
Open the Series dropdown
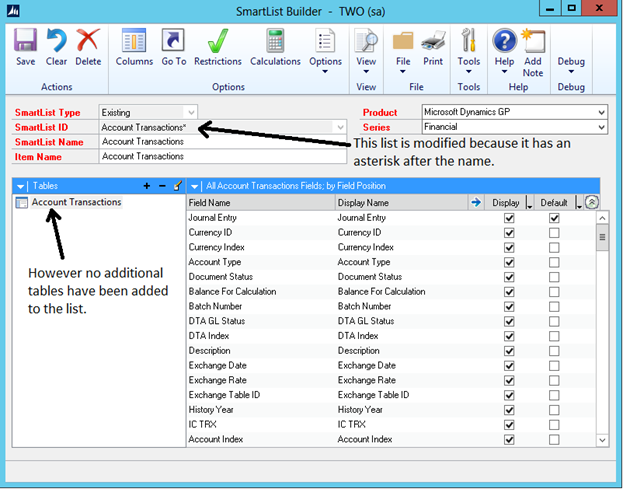pos(602,128)
